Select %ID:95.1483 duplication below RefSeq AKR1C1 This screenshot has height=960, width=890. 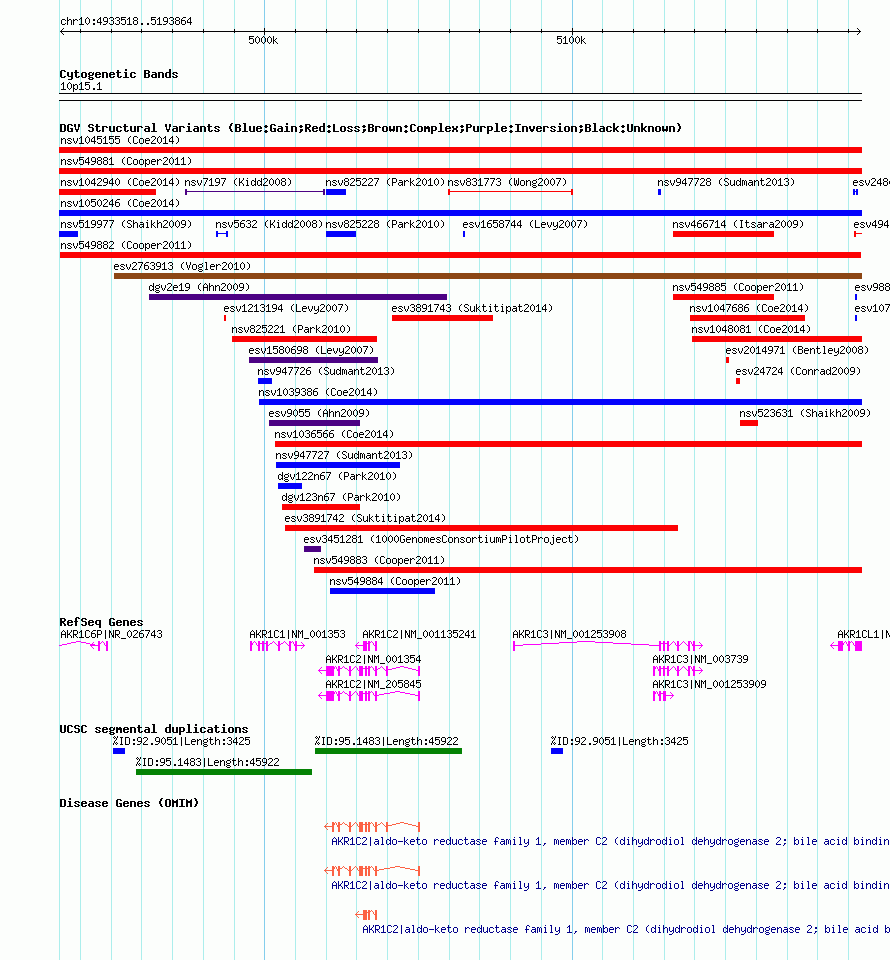click(223, 772)
